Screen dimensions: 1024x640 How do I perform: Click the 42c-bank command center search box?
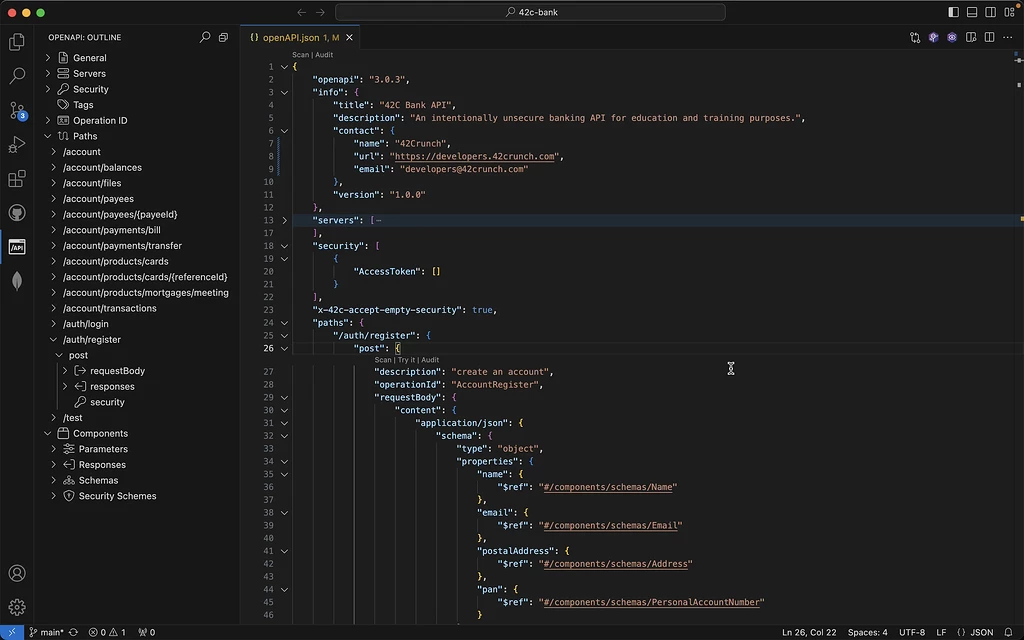(530, 12)
